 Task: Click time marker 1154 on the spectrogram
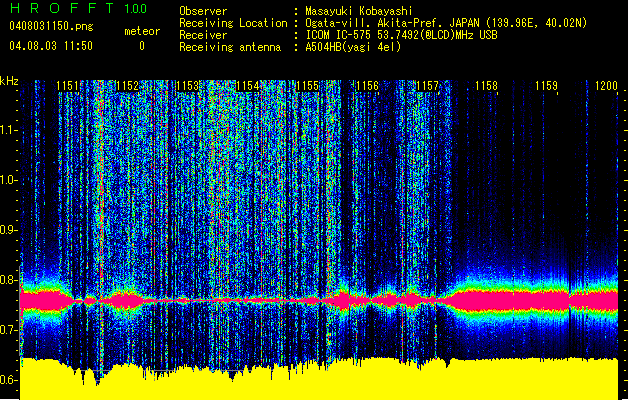click(x=248, y=86)
